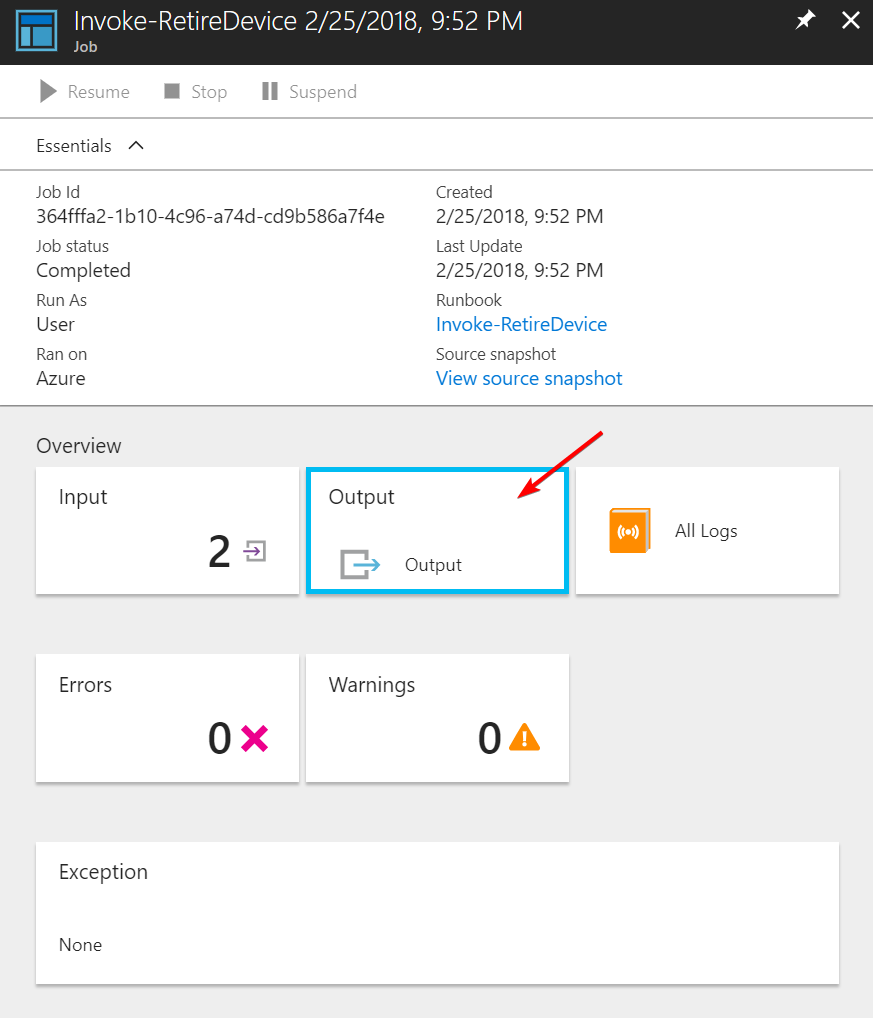Click the pink Errors X icon

point(254,739)
